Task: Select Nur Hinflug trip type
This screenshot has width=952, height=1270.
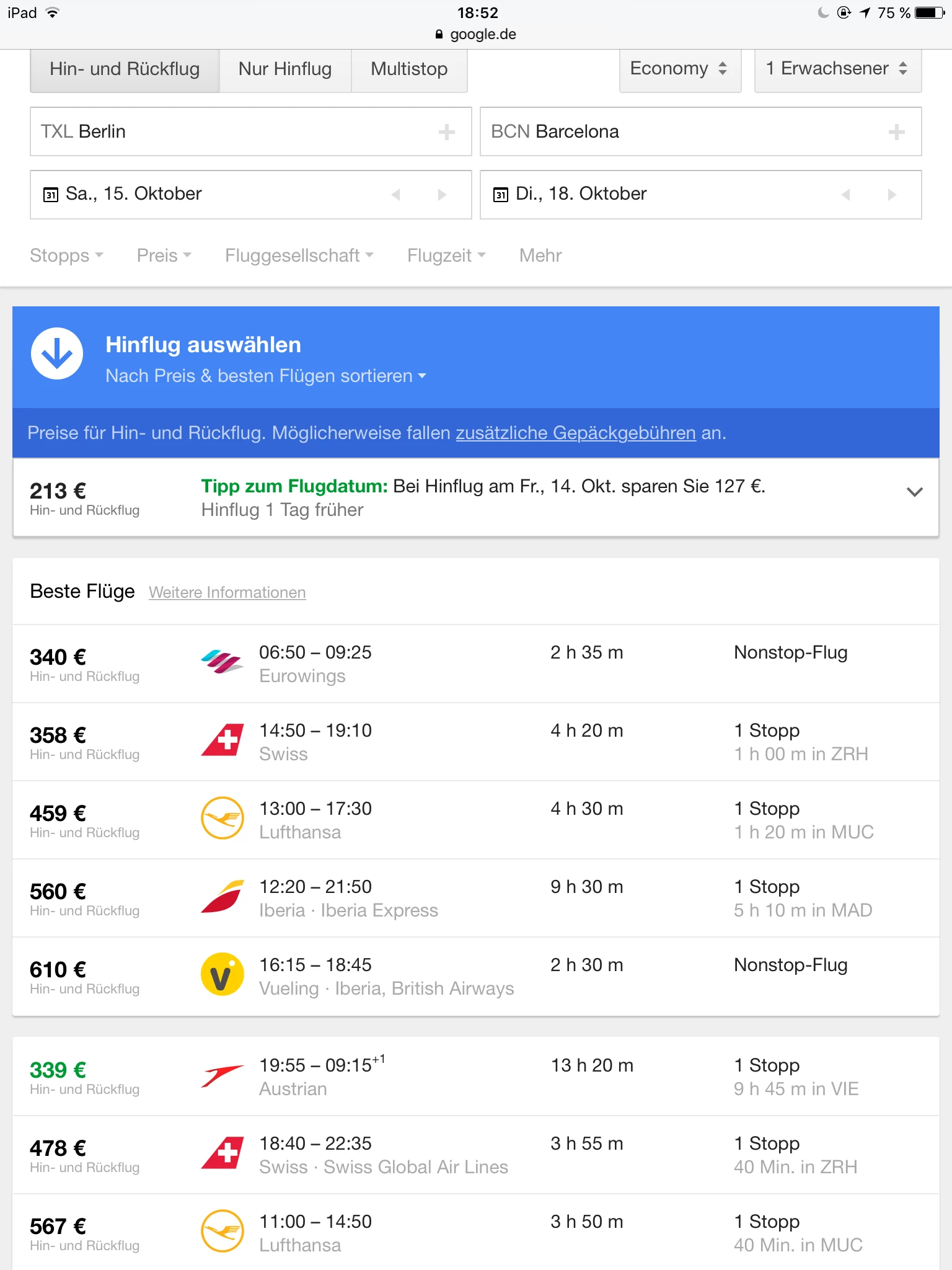Action: [285, 69]
